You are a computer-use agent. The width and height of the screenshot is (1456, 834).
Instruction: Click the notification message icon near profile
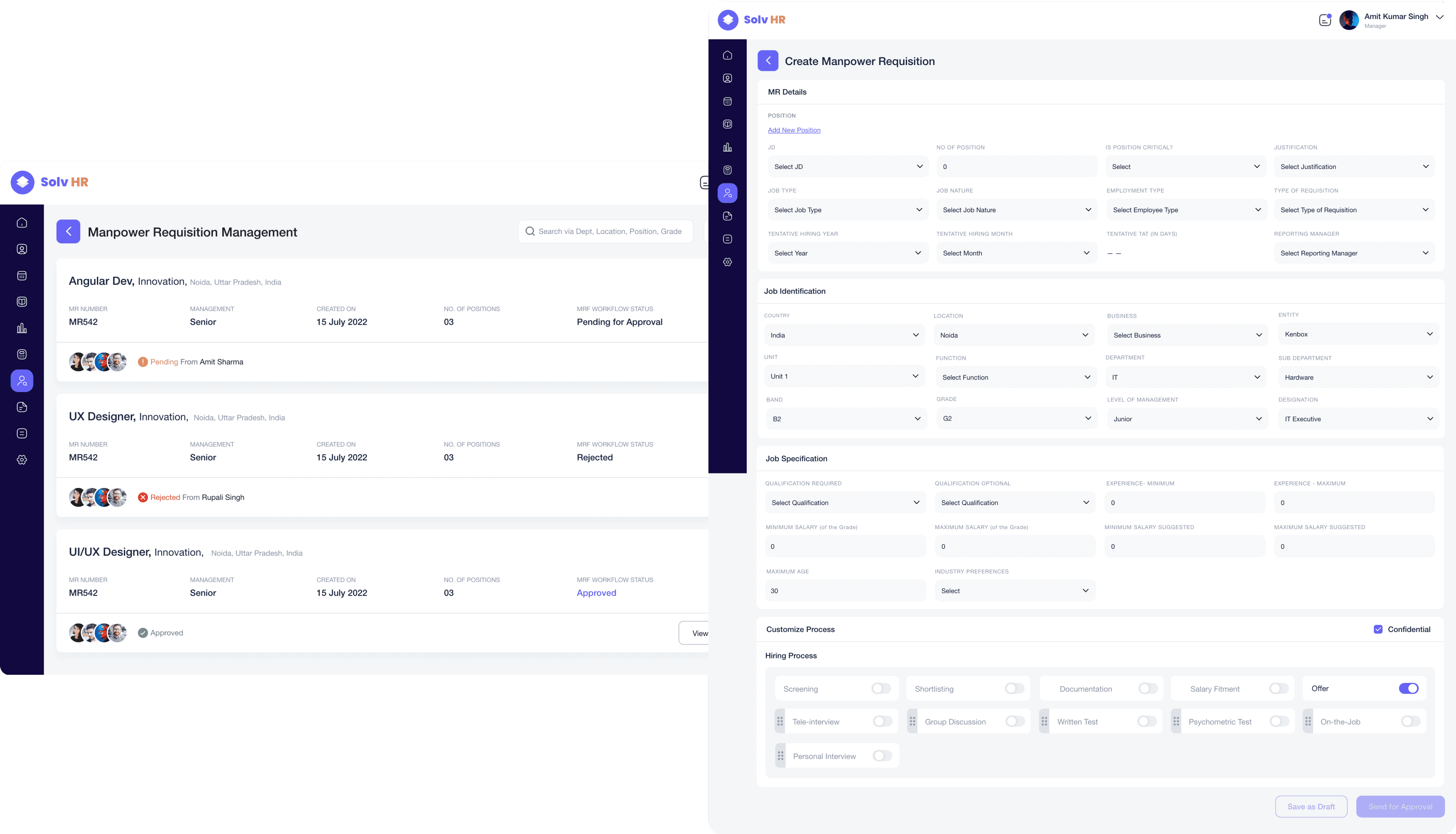point(1324,20)
